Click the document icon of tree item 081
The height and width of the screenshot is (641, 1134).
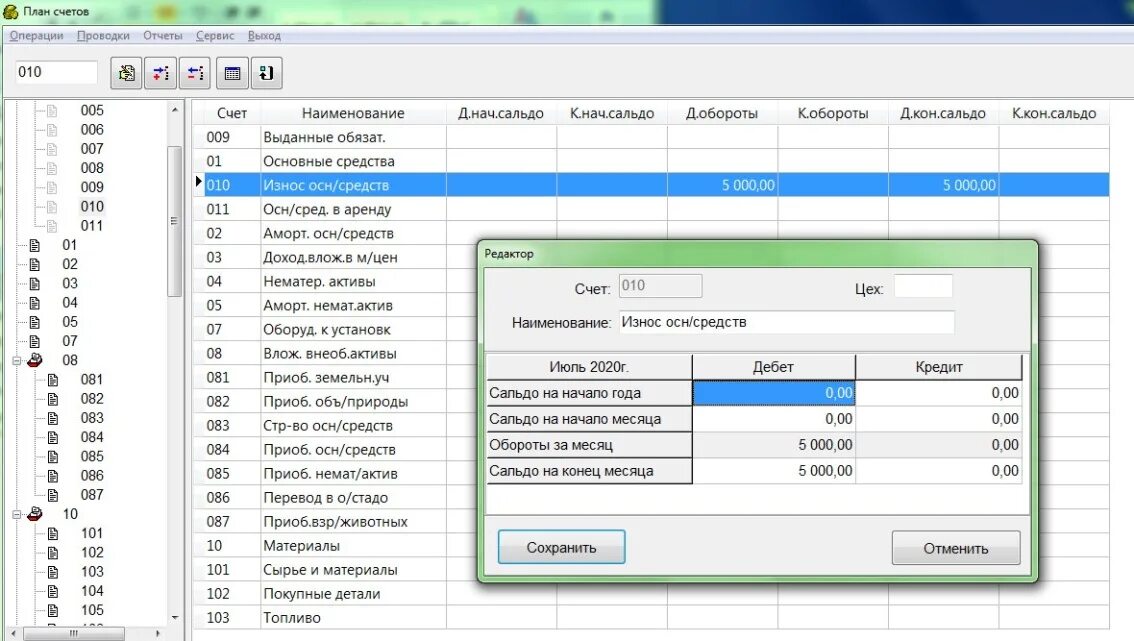53,379
